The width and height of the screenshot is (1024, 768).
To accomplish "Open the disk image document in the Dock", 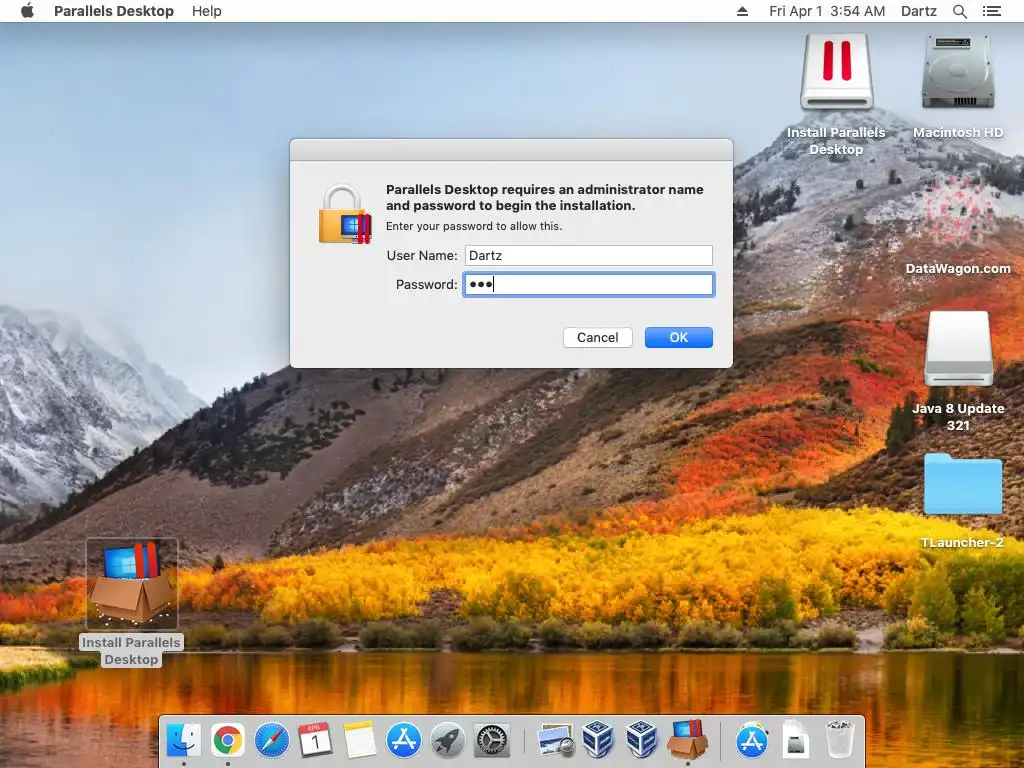I will 796,741.
